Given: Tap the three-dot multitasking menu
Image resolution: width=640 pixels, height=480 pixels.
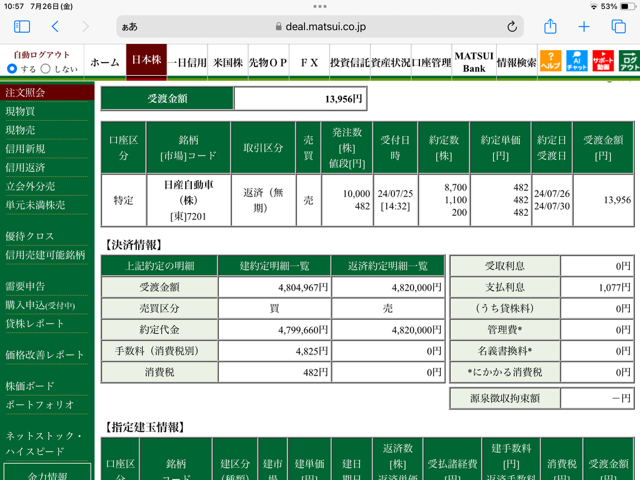Looking at the screenshot, I should [x=320, y=6].
